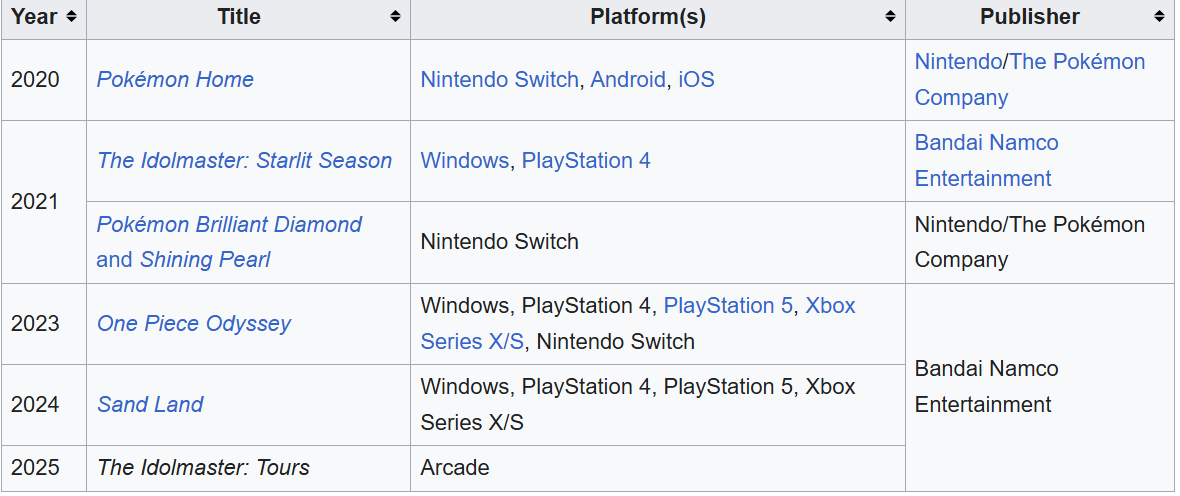Click Nintendo publisher link in 2020 row

pos(958,62)
